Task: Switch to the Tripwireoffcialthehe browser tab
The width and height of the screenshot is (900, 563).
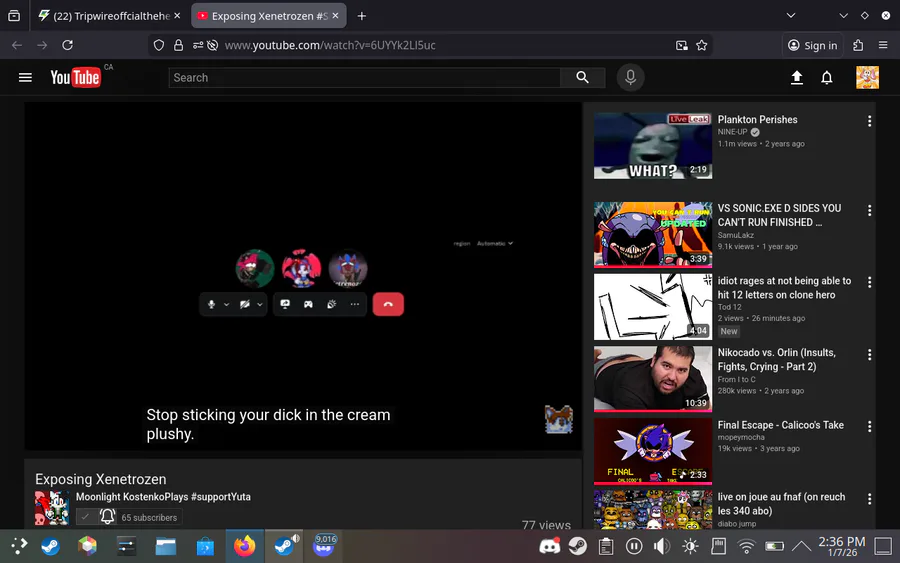Action: click(x=108, y=15)
